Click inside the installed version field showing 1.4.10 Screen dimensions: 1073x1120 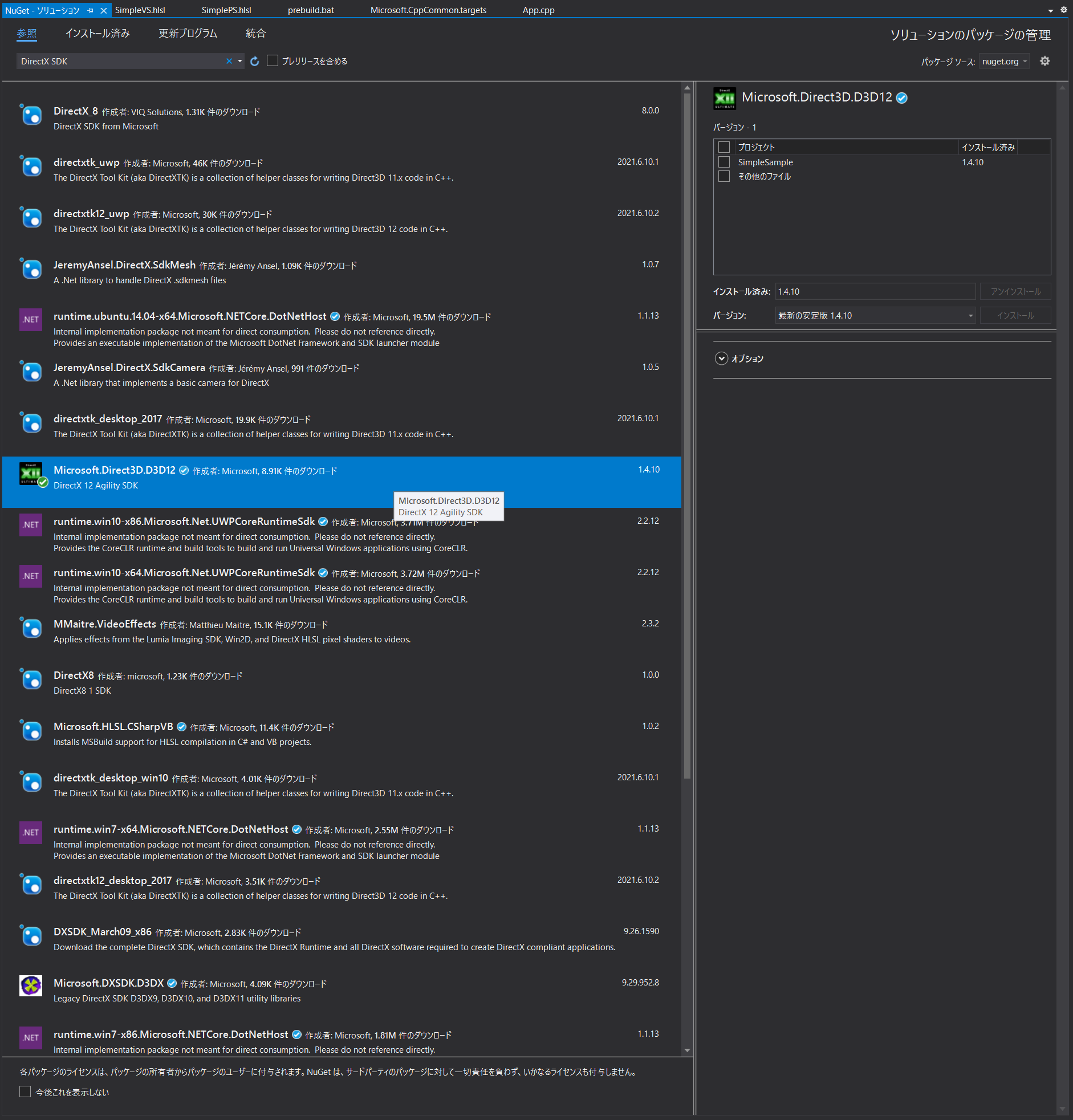pyautogui.click(x=875, y=291)
